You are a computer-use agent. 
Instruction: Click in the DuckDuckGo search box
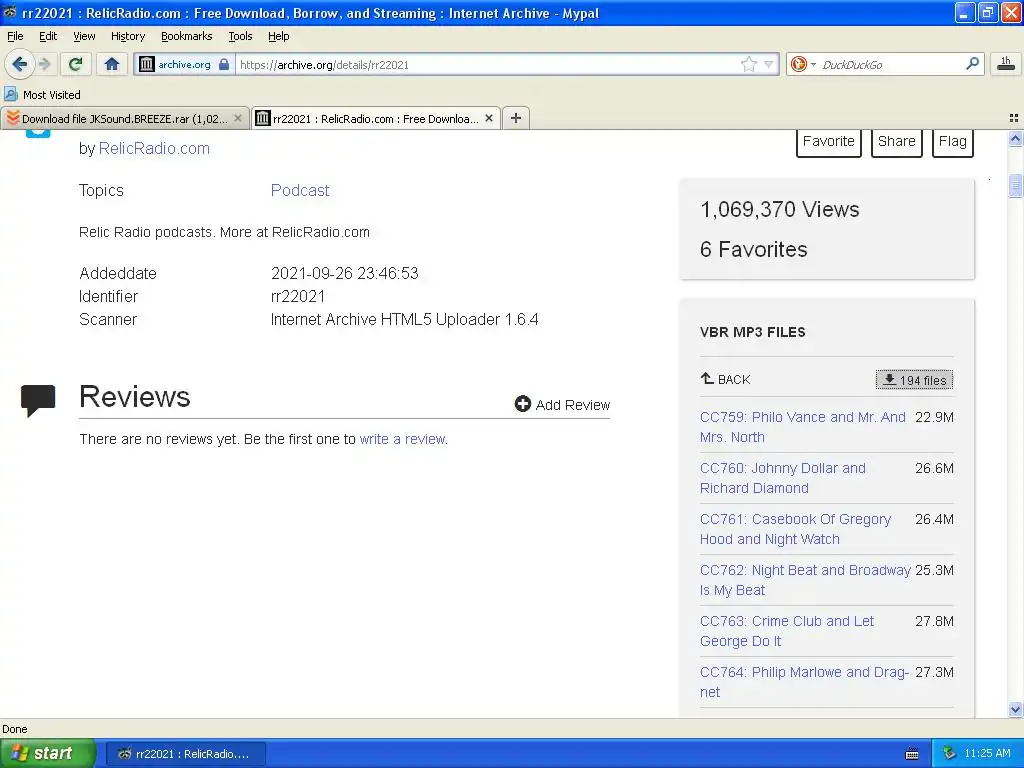click(x=891, y=65)
